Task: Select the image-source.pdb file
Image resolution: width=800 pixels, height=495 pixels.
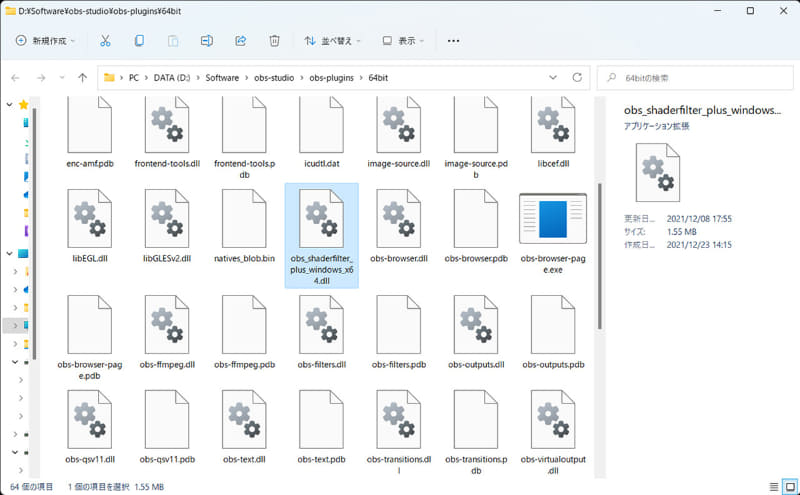Action: tap(476, 138)
